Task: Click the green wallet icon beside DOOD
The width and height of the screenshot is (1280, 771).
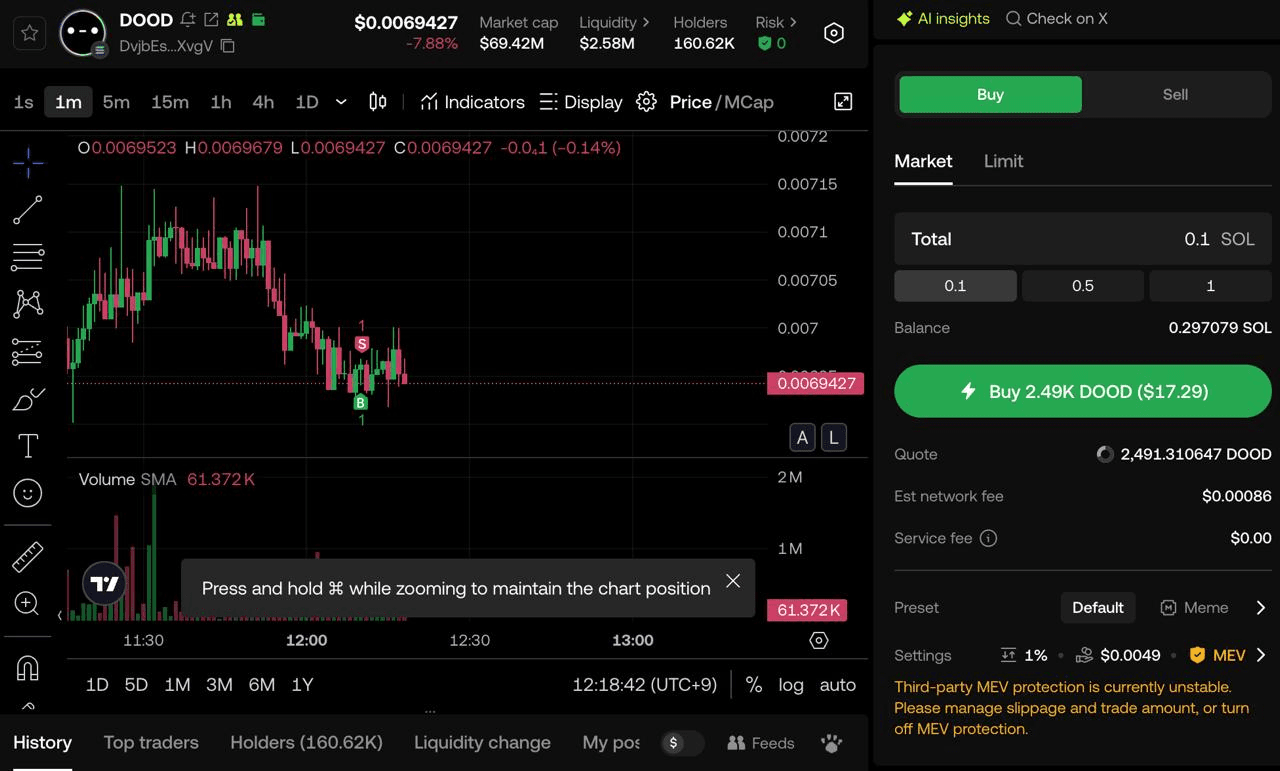Action: 258,19
